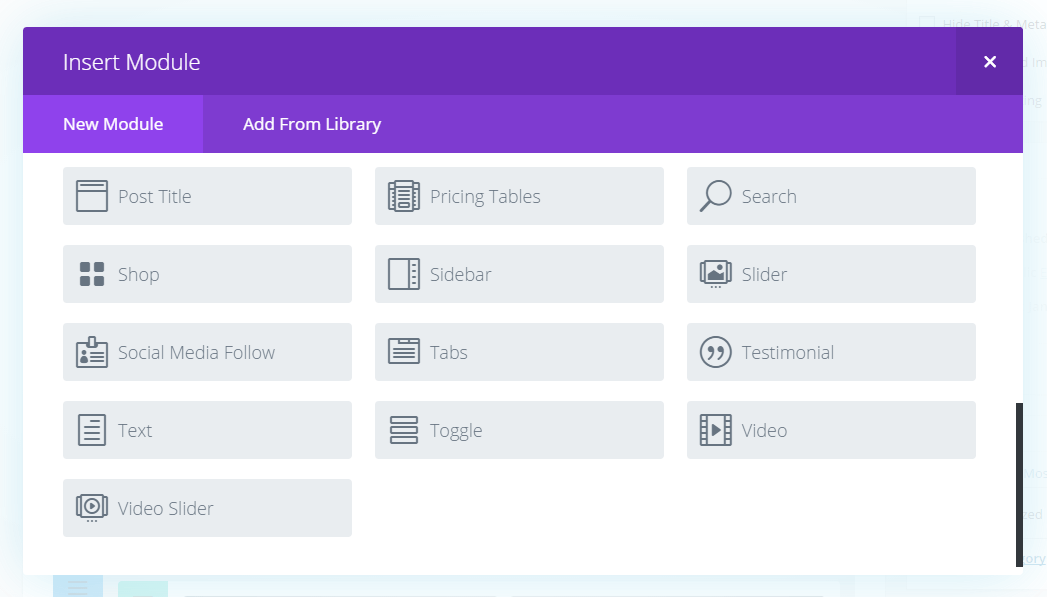The image size is (1047, 597).
Task: Add the Tabs module
Action: click(x=519, y=352)
